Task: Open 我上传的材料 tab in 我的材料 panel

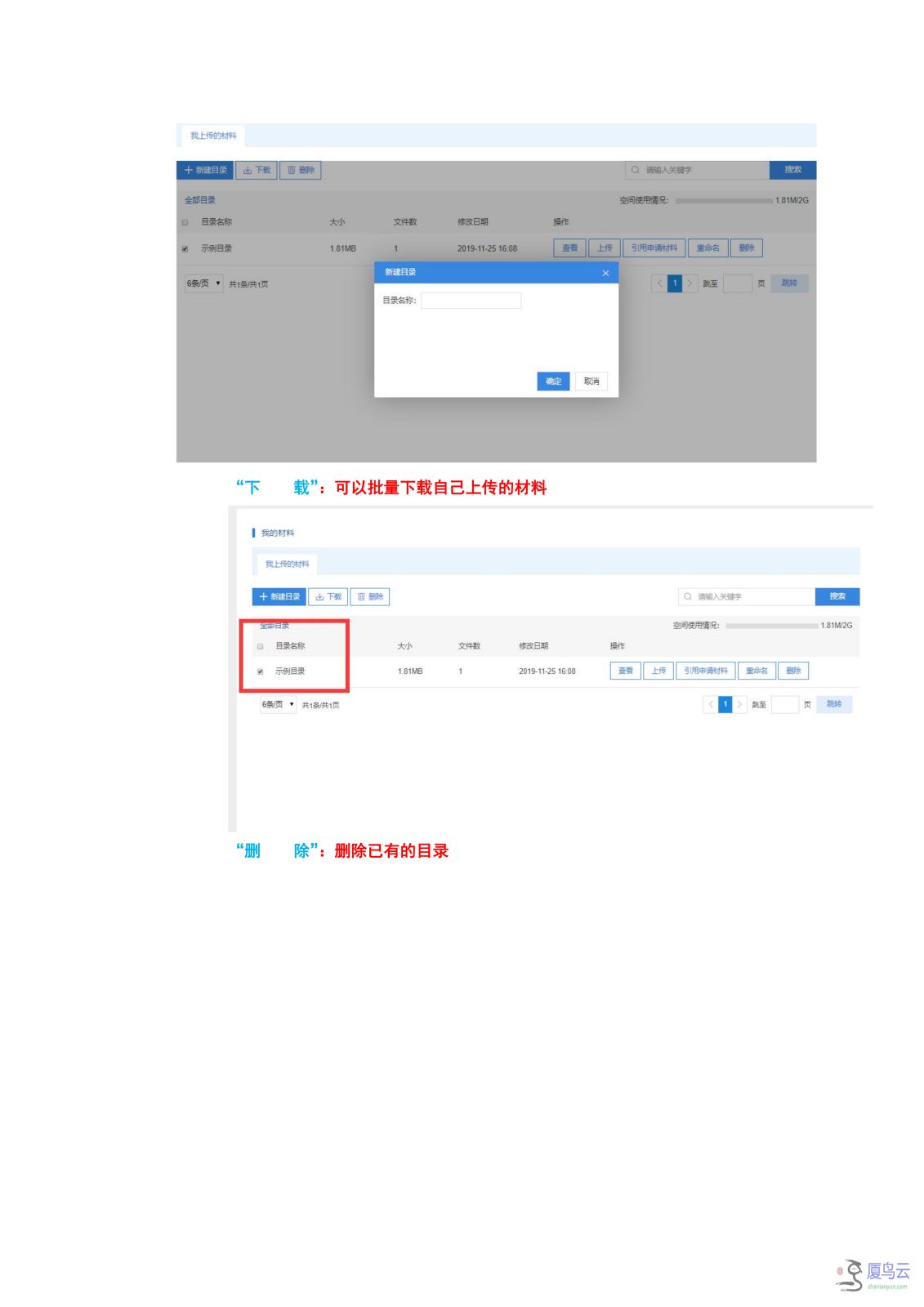Action: 287,564
